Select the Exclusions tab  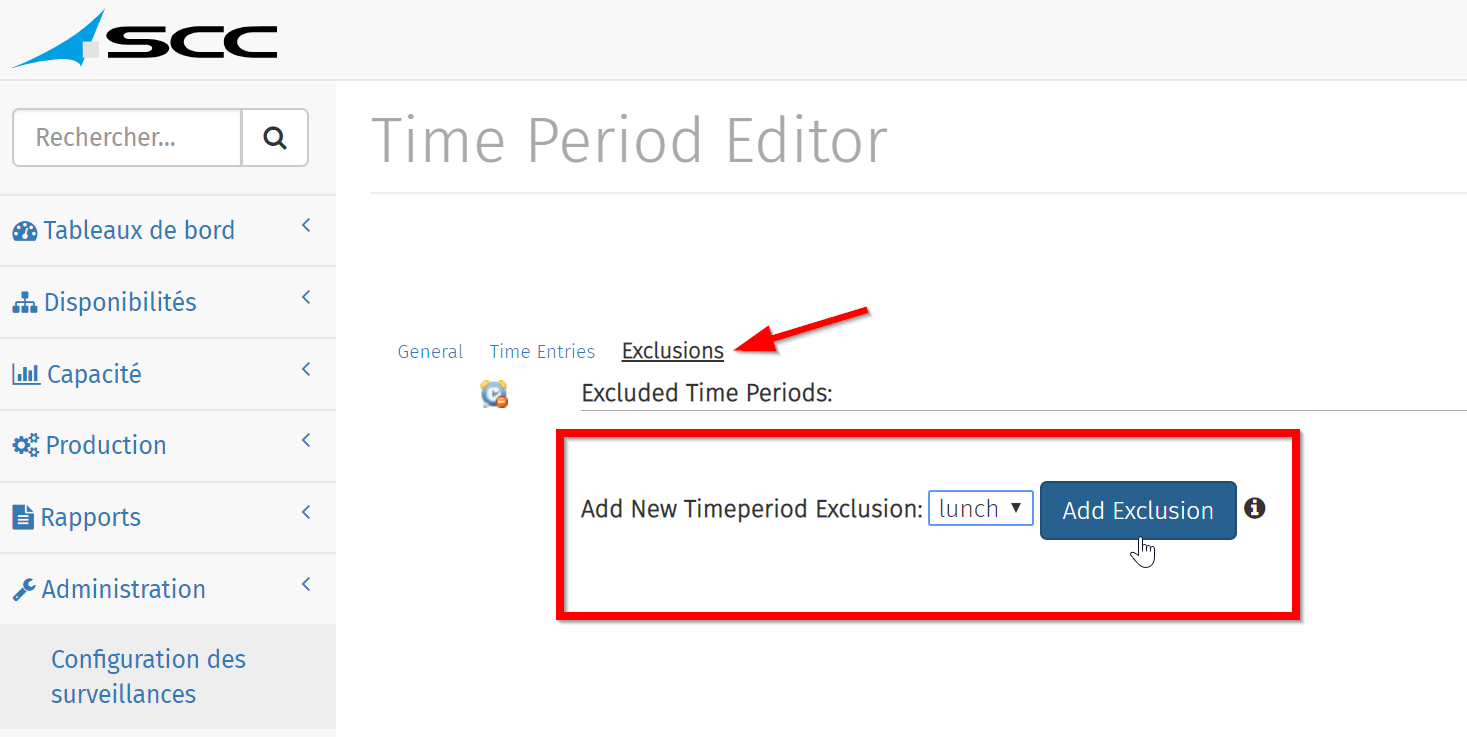click(x=673, y=351)
